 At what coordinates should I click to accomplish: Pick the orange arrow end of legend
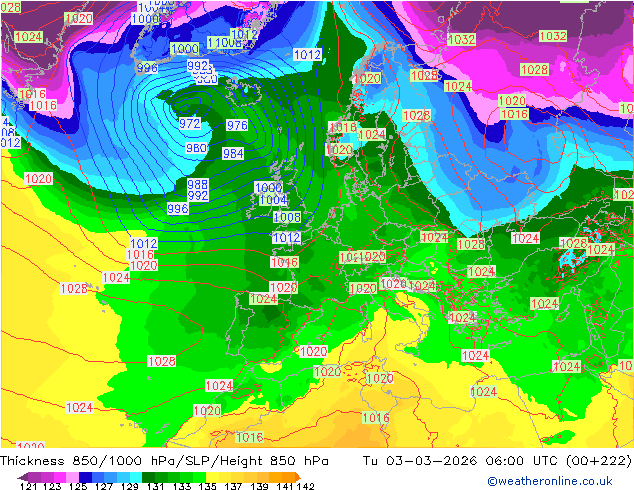pyautogui.click(x=298, y=477)
